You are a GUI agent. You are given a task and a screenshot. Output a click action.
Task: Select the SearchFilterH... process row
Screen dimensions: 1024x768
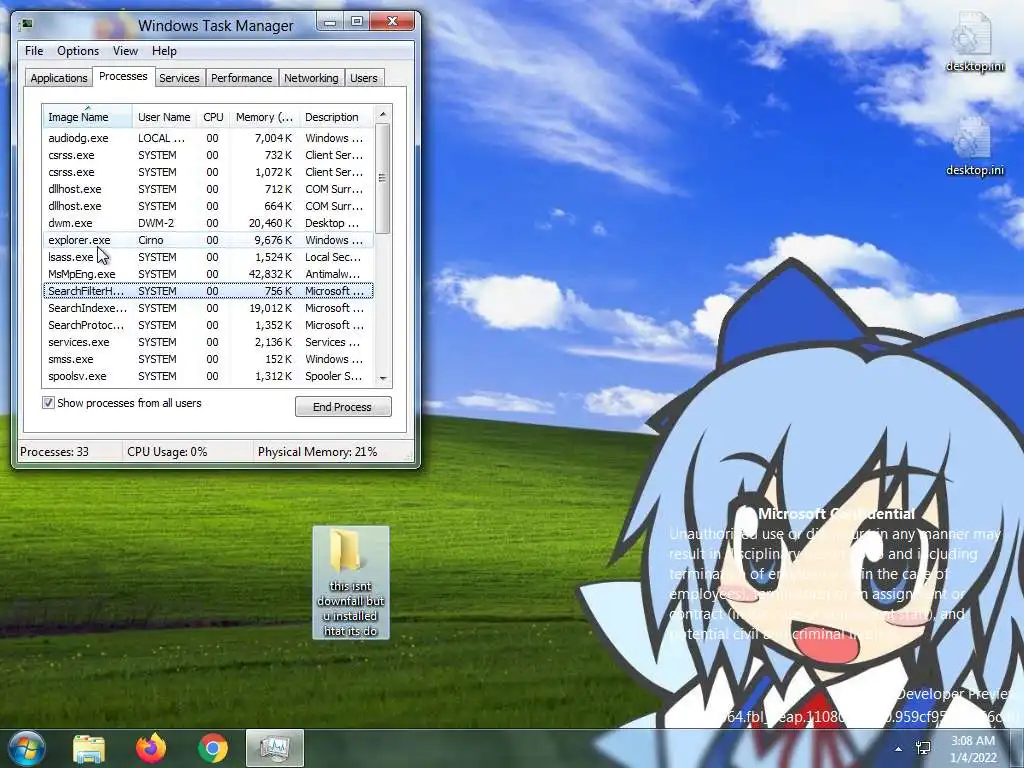208,291
